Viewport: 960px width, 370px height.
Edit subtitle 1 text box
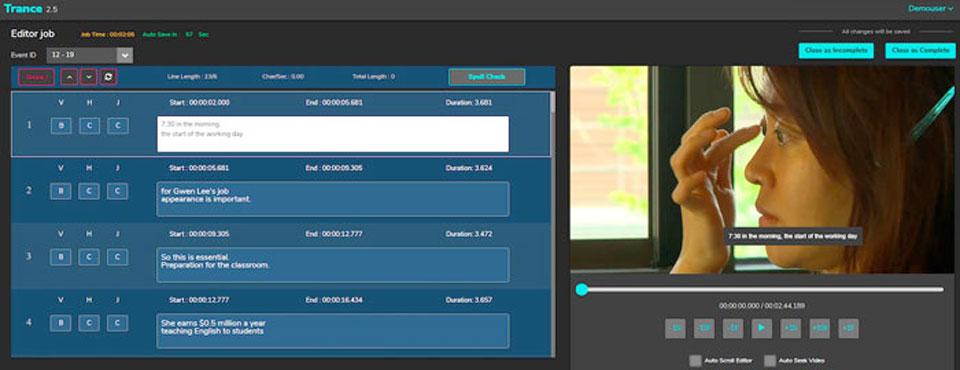[x=333, y=134]
